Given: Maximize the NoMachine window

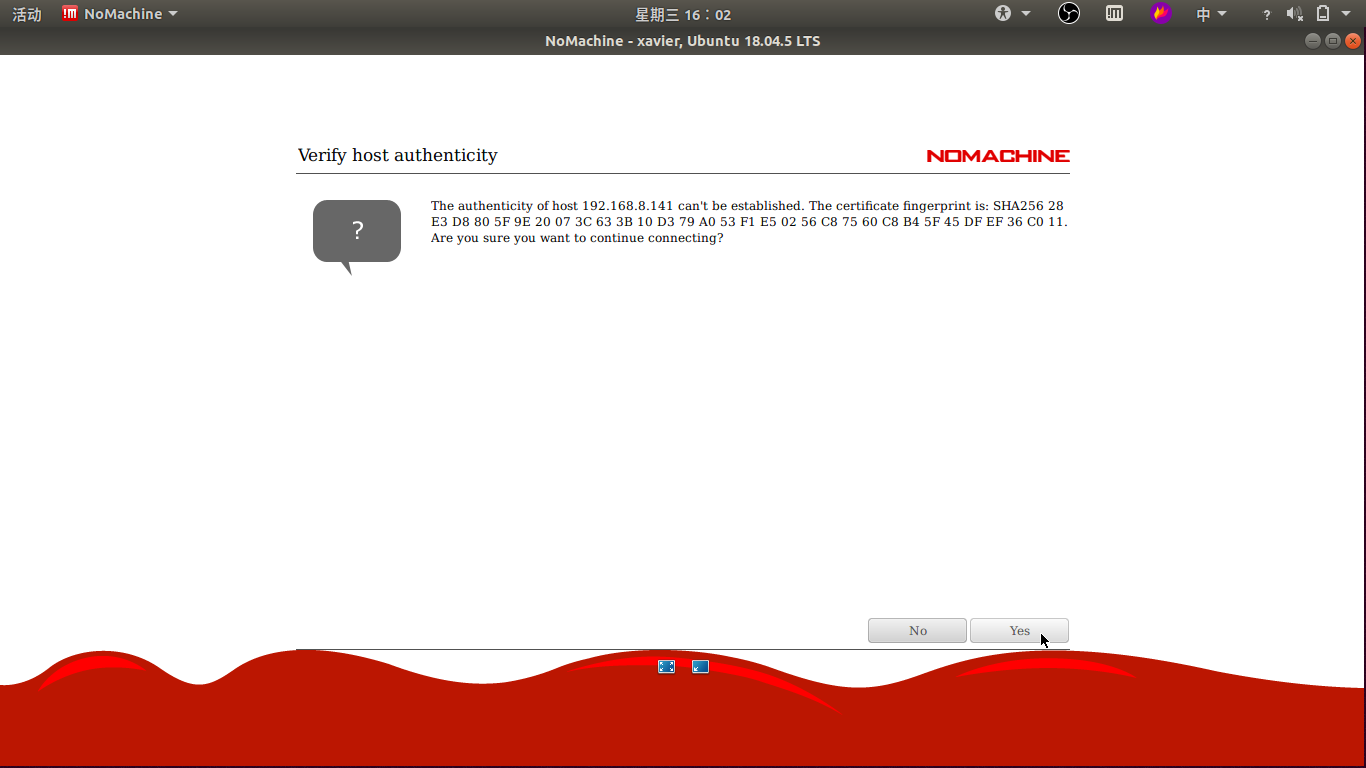Looking at the screenshot, I should 1333,41.
